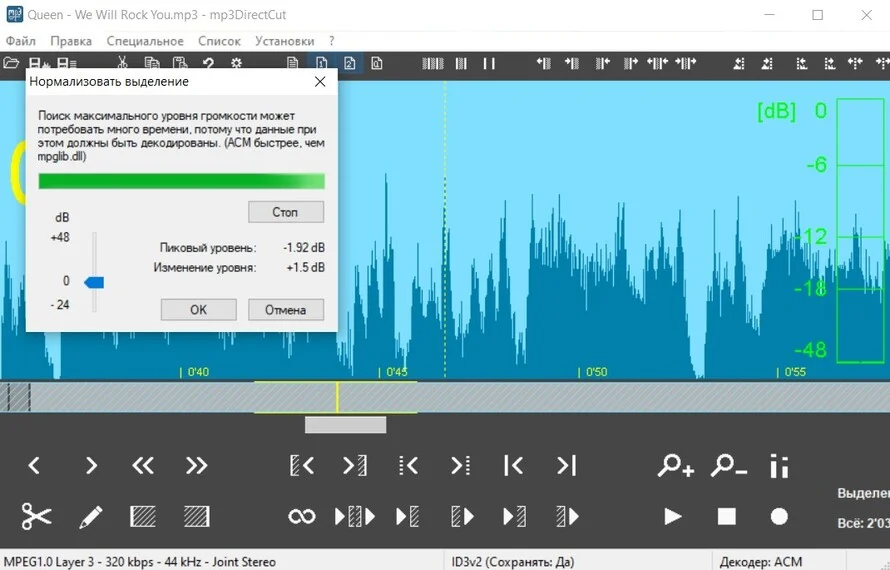Click the 0'45 timeline marker
The image size is (890, 570).
point(393,372)
